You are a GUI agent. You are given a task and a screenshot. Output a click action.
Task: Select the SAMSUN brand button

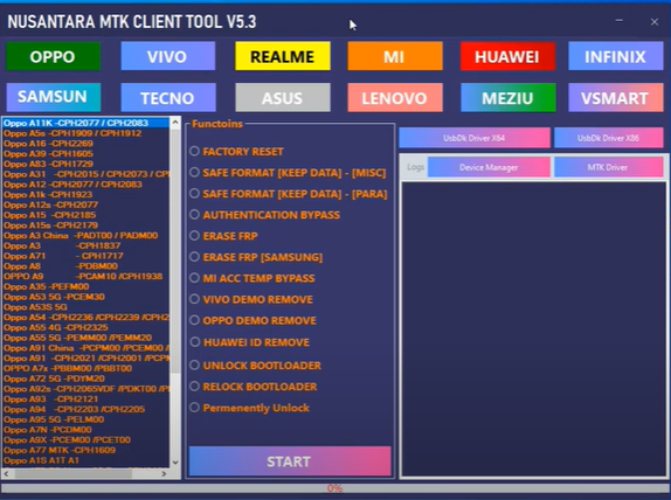click(53, 97)
